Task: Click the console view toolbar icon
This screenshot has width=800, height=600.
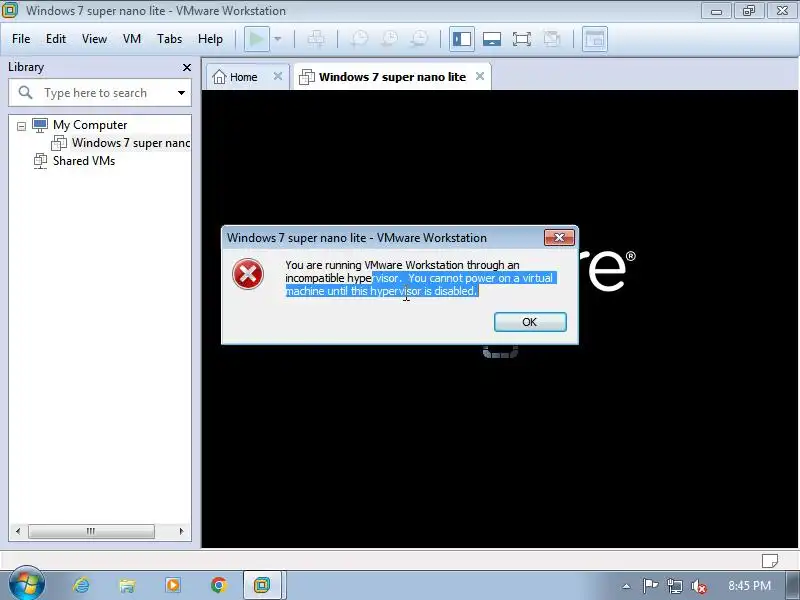Action: point(594,39)
